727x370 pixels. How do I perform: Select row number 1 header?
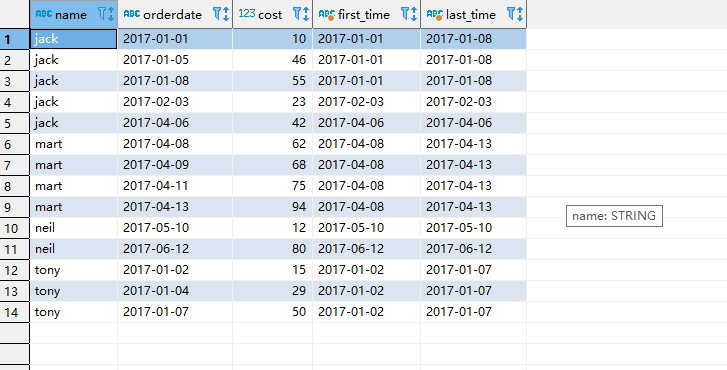click(x=15, y=39)
